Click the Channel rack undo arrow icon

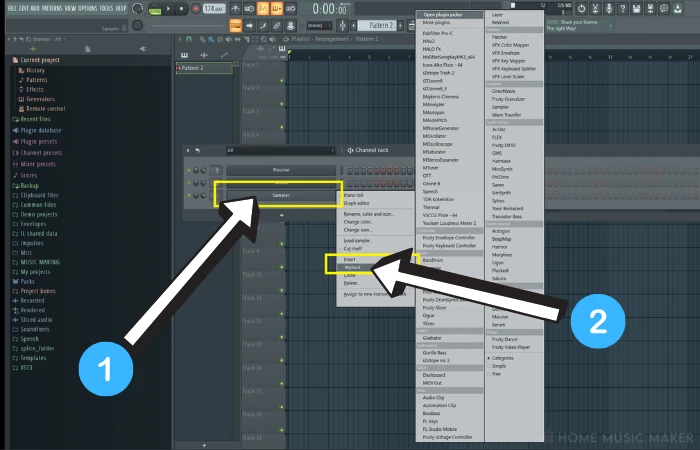pyautogui.click(x=197, y=150)
